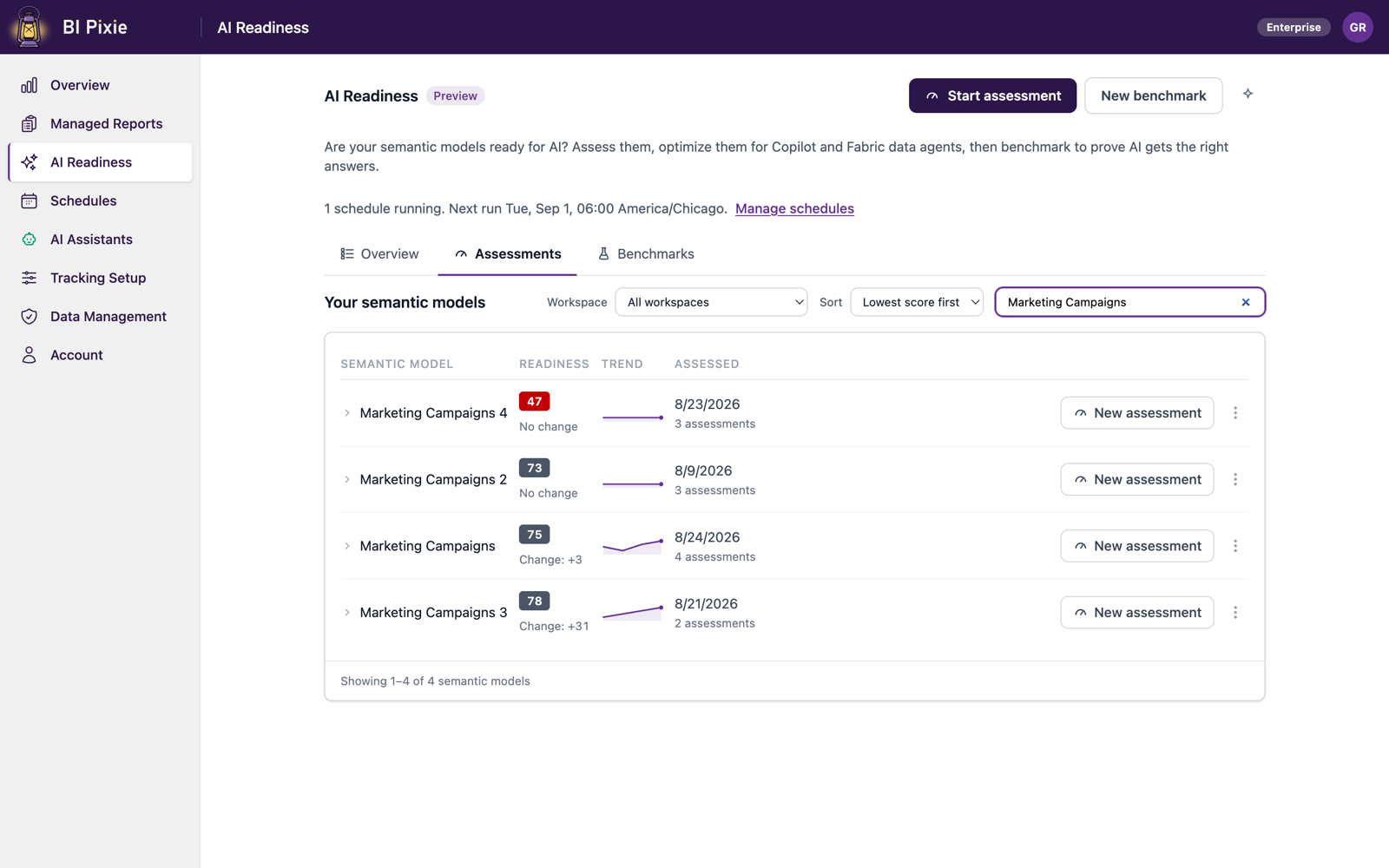Screen dimensions: 1389x868
Task: Click the 8/24/2026 assessed date
Action: click(x=707, y=537)
